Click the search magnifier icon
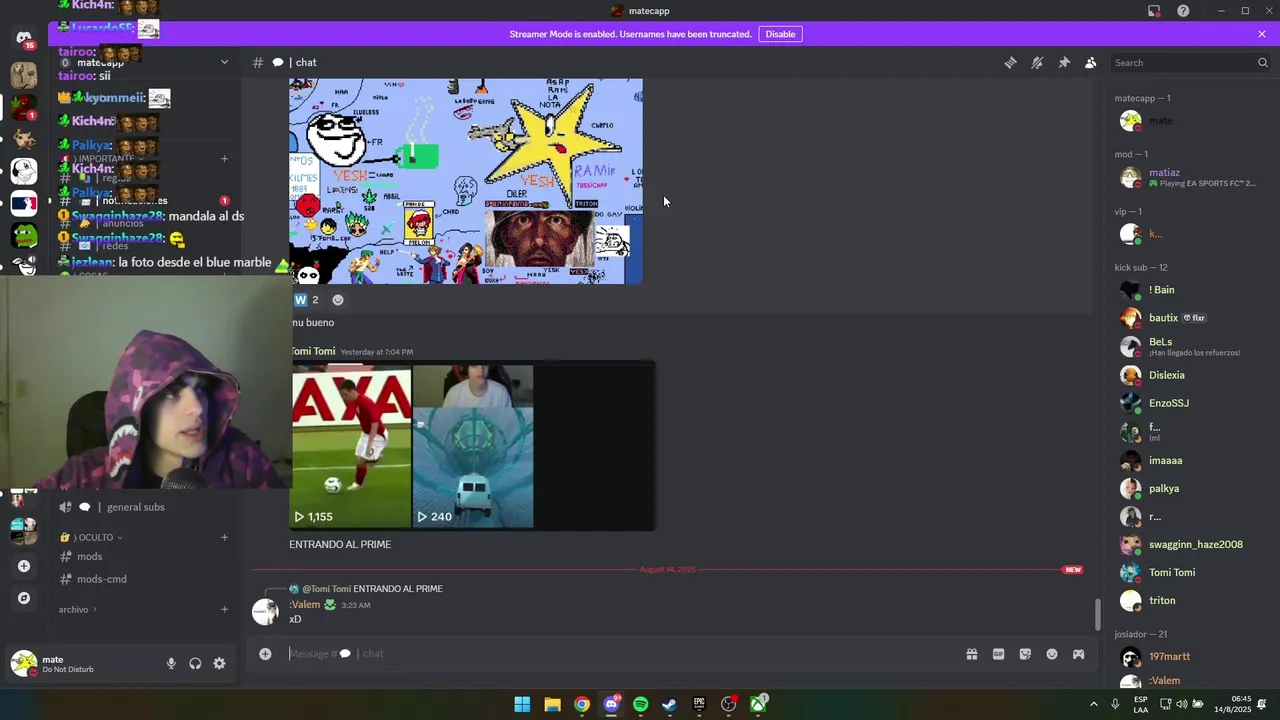The height and width of the screenshot is (720, 1280). [1262, 63]
